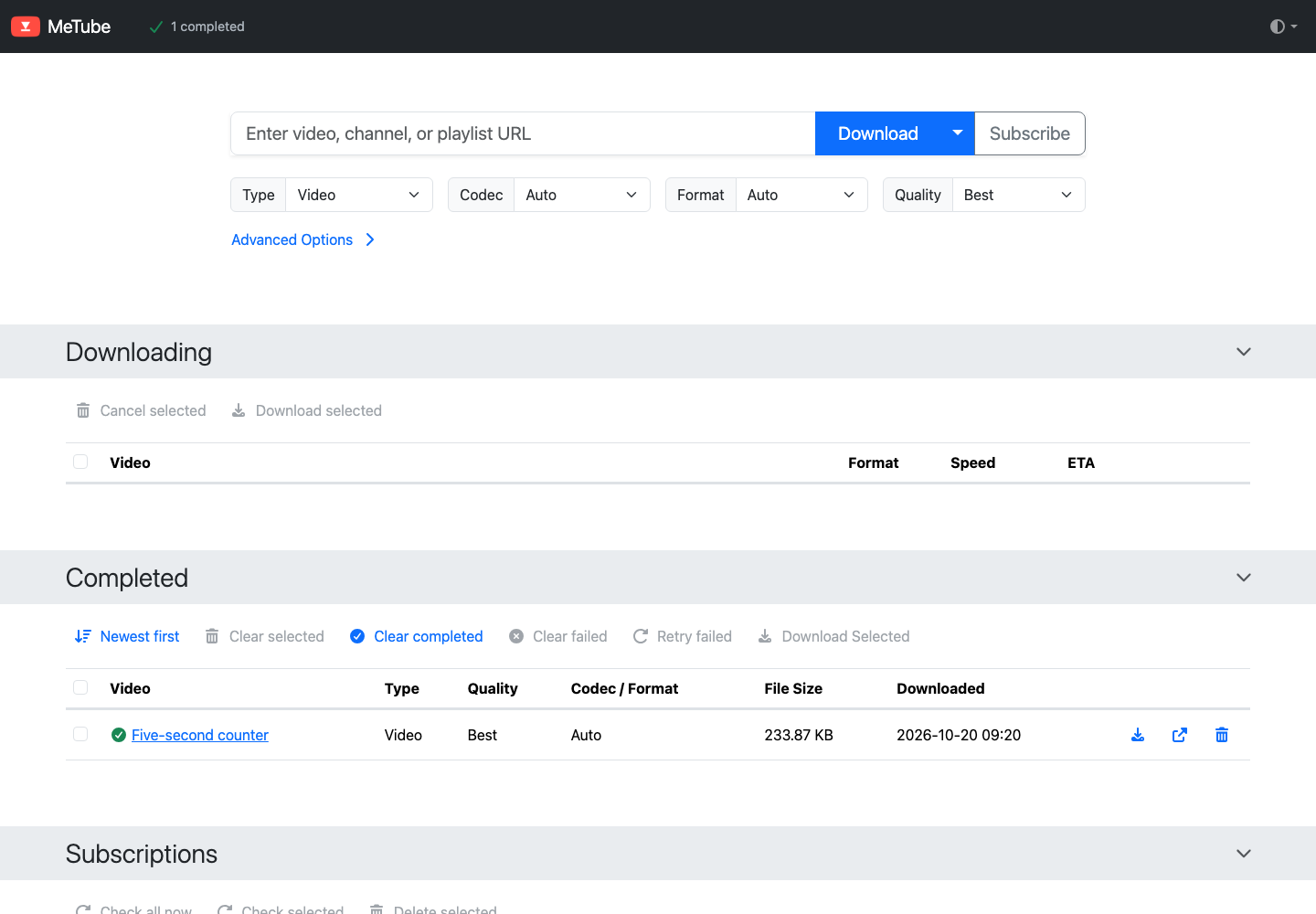Click the Speed column header
The image size is (1316, 914).
click(x=972, y=462)
